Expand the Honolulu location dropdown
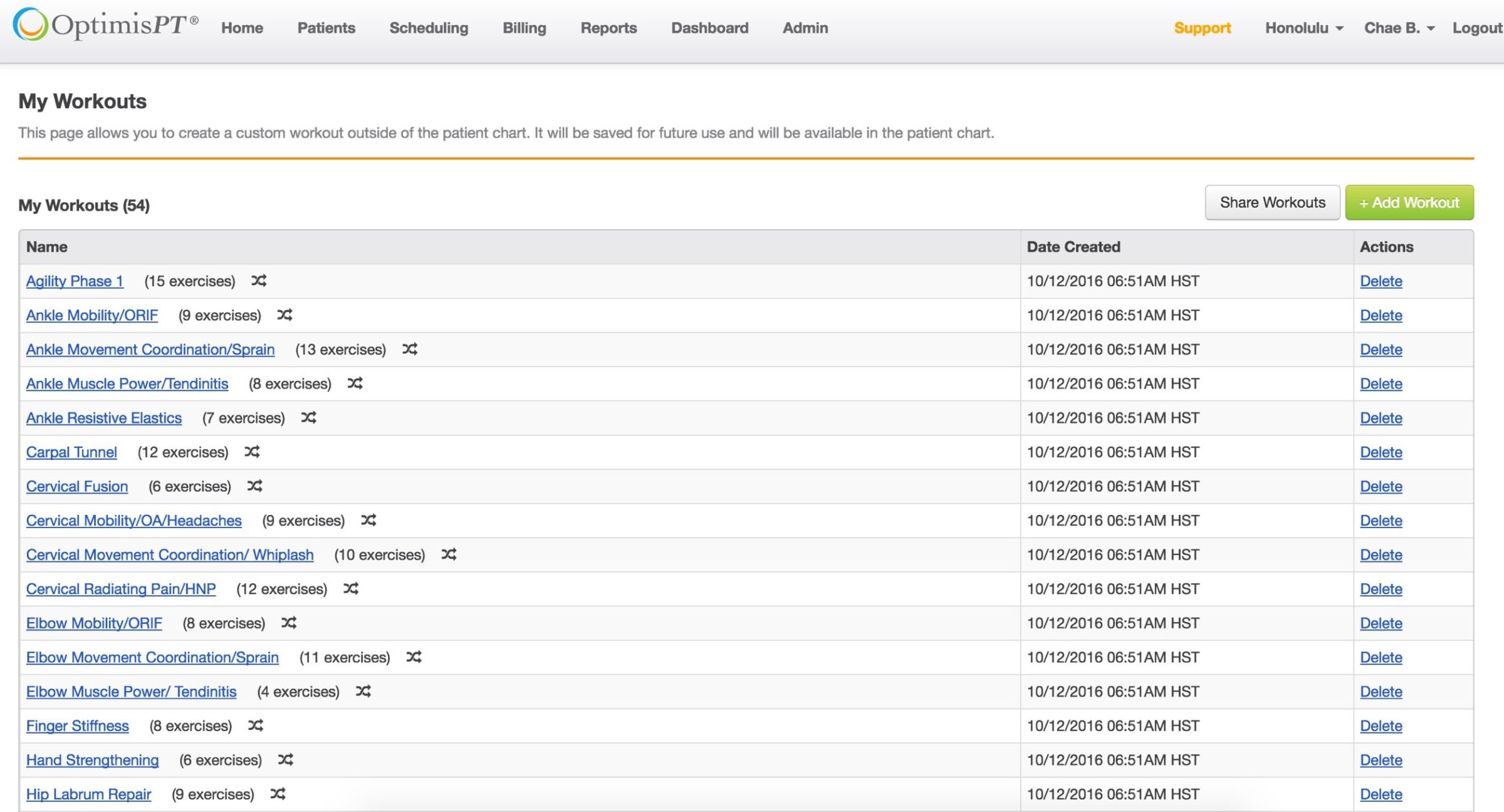 click(x=1303, y=28)
